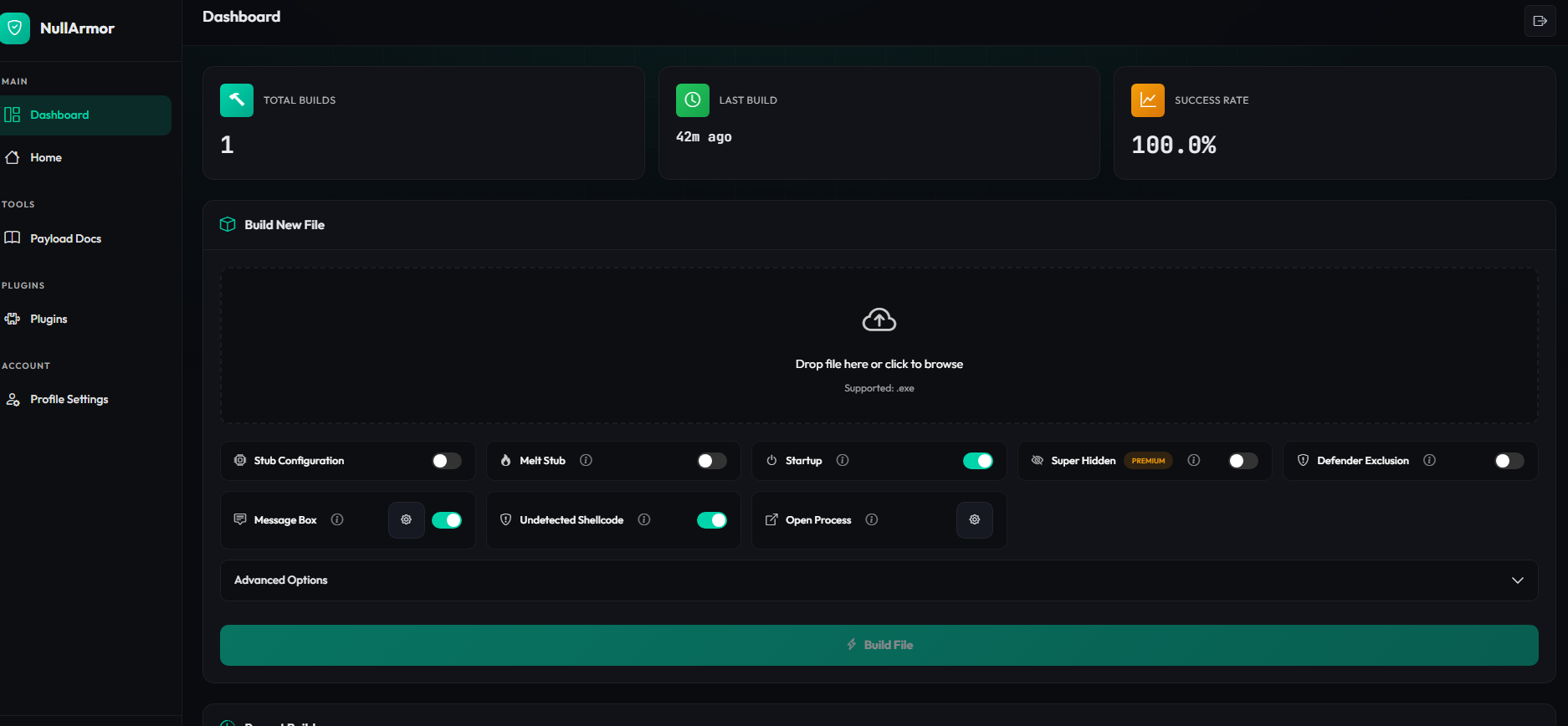The height and width of the screenshot is (726, 1568).
Task: Click the cloud upload icon
Action: pos(879,320)
